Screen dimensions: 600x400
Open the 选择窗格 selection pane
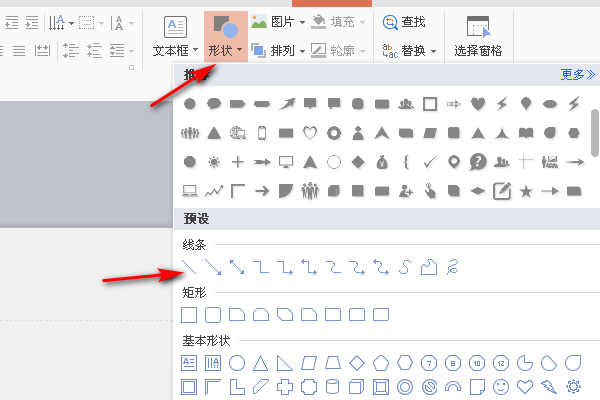(478, 37)
